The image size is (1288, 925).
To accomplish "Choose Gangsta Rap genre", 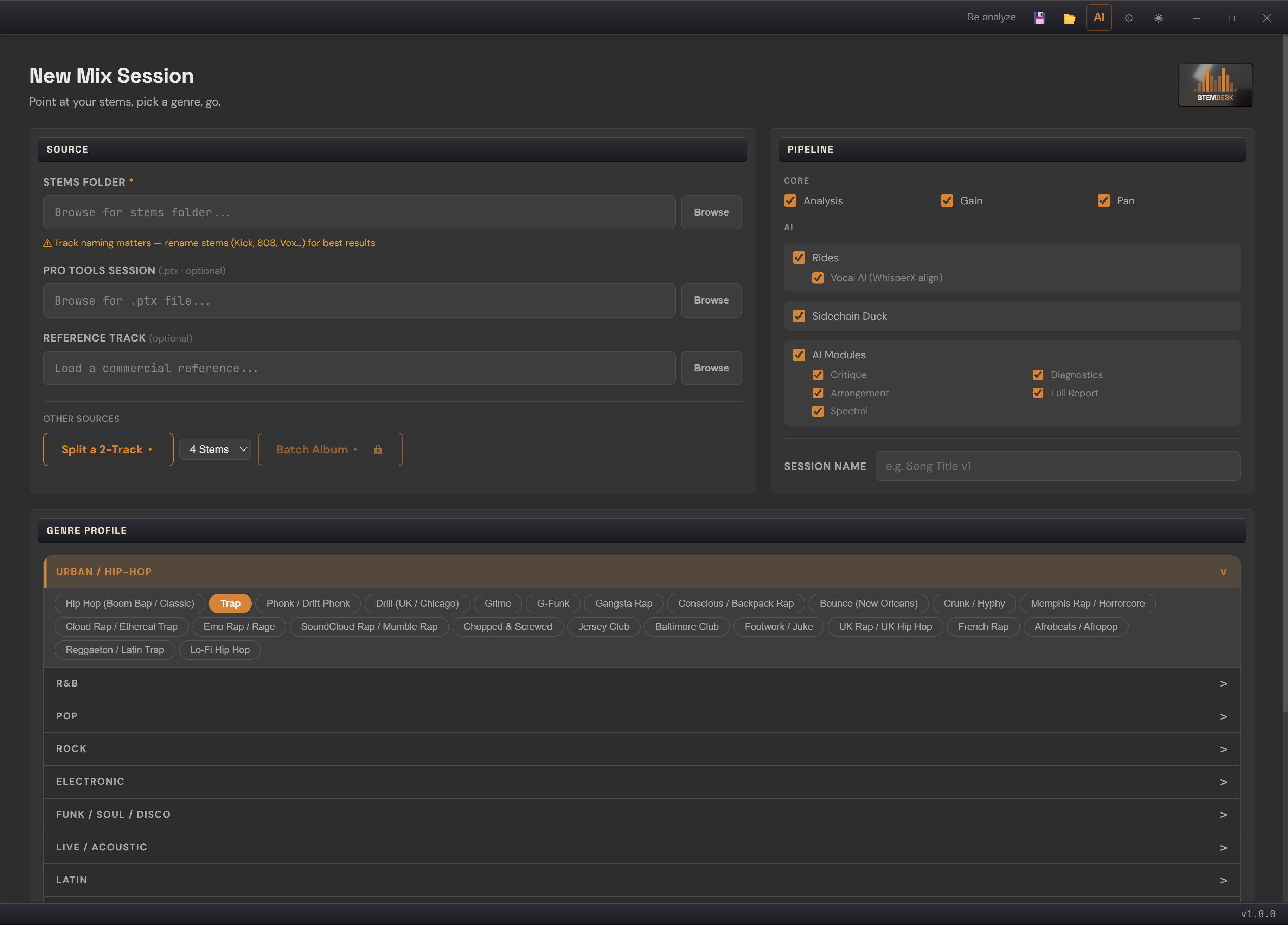I will (623, 604).
